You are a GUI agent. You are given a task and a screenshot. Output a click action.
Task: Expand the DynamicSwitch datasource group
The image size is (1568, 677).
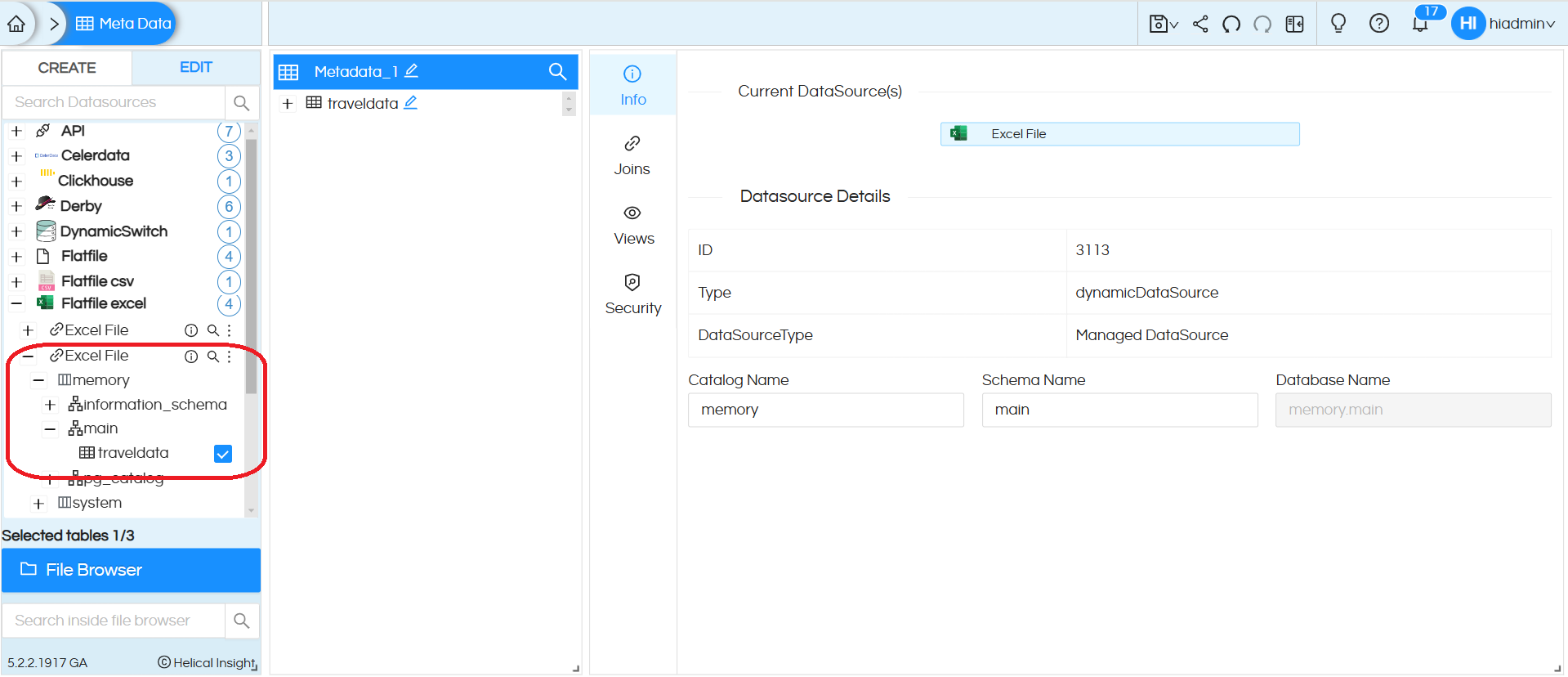pyautogui.click(x=16, y=231)
